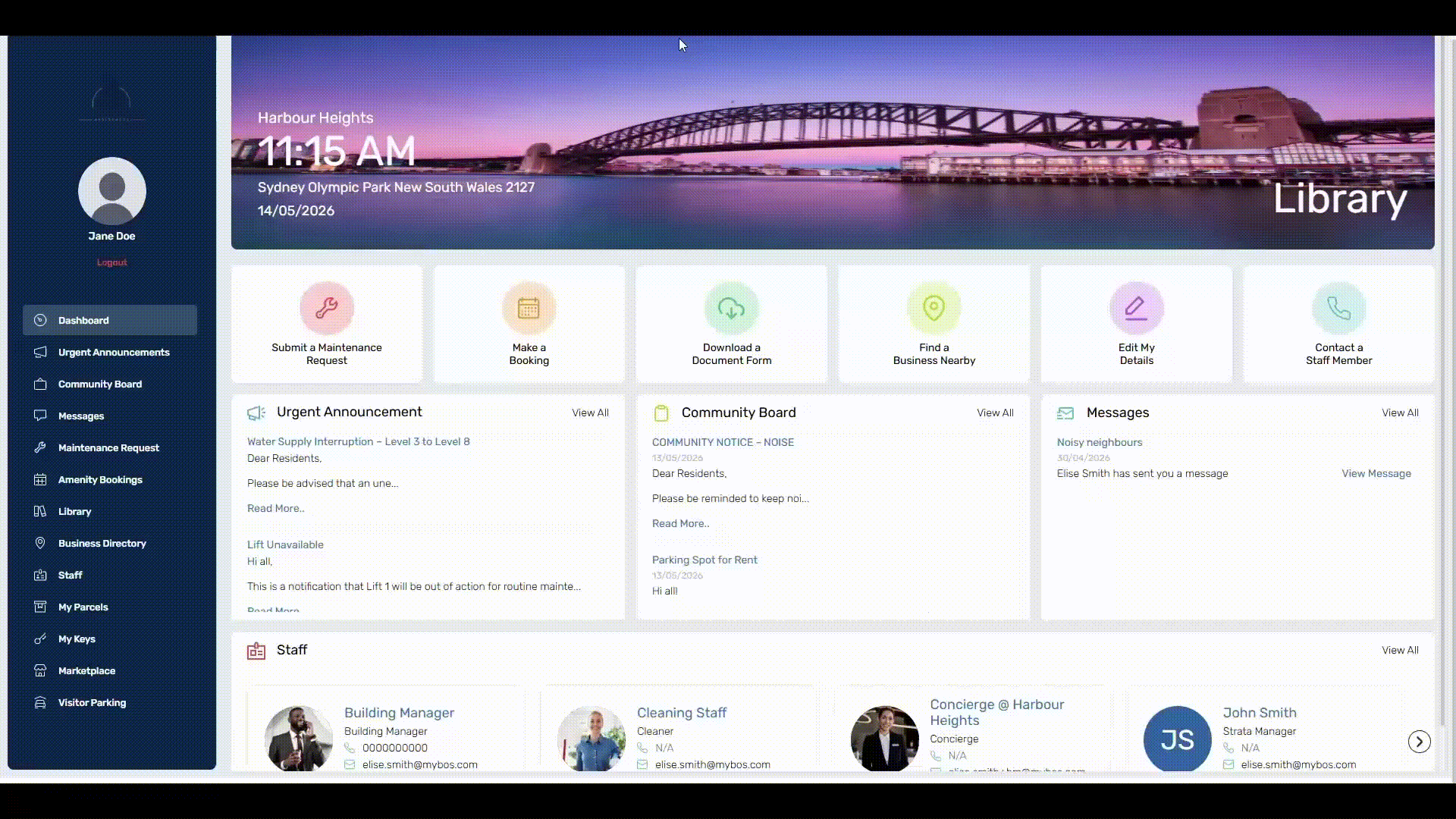Click the clipboard icon beside Community Board heading
1456x819 pixels.
(x=661, y=413)
